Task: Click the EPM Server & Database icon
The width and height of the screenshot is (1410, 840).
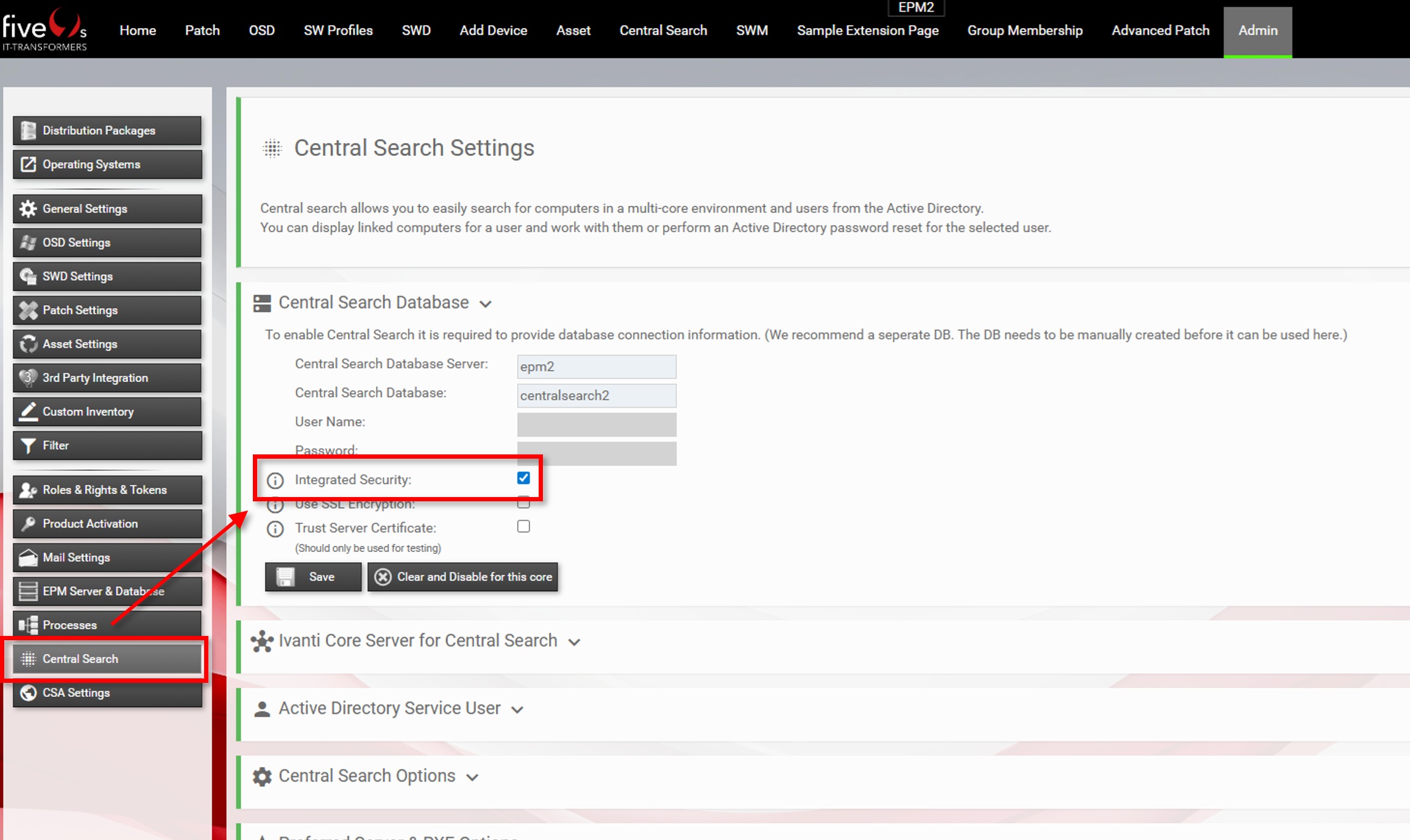Action: pos(28,591)
